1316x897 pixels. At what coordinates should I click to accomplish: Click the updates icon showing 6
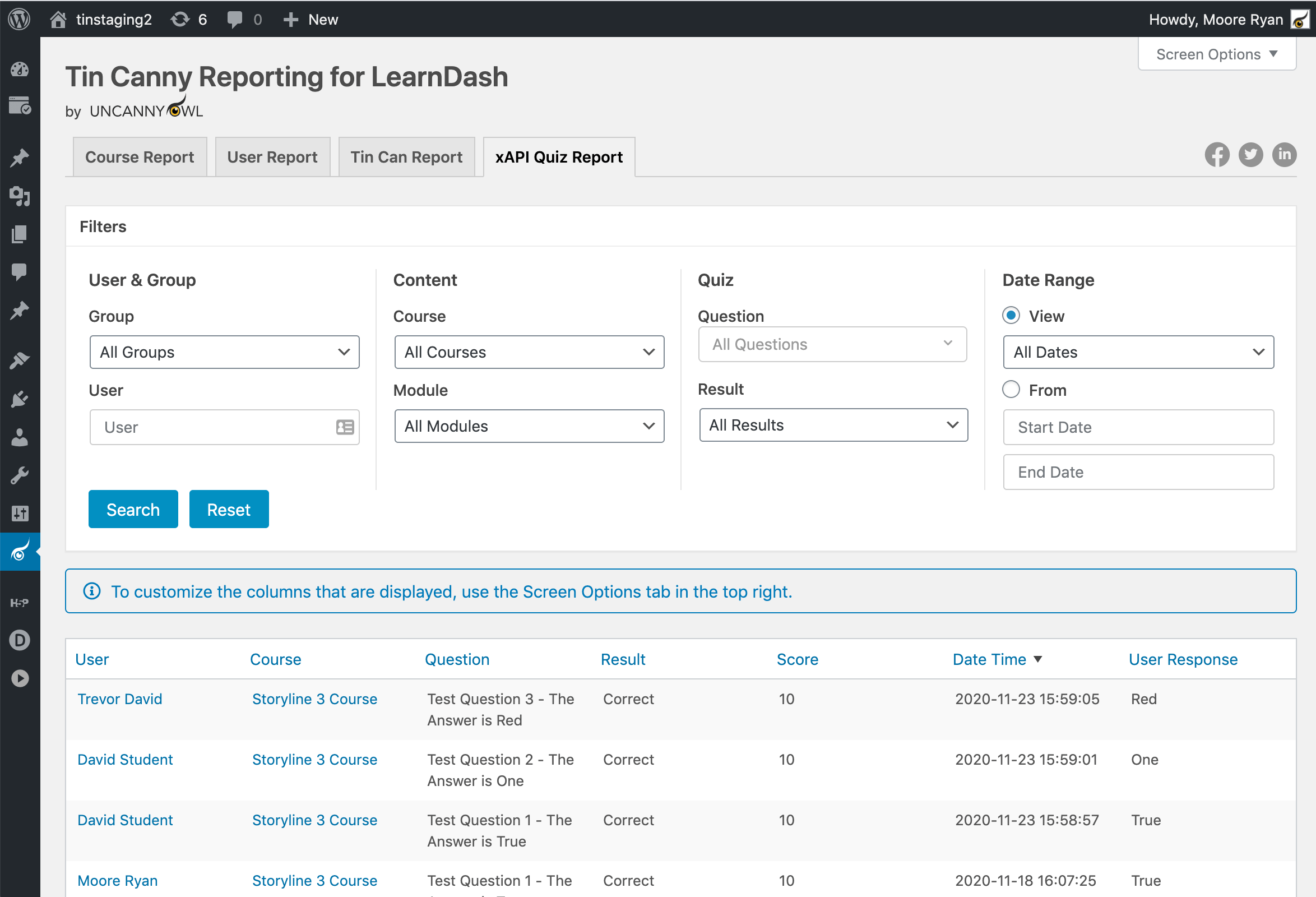tap(188, 19)
